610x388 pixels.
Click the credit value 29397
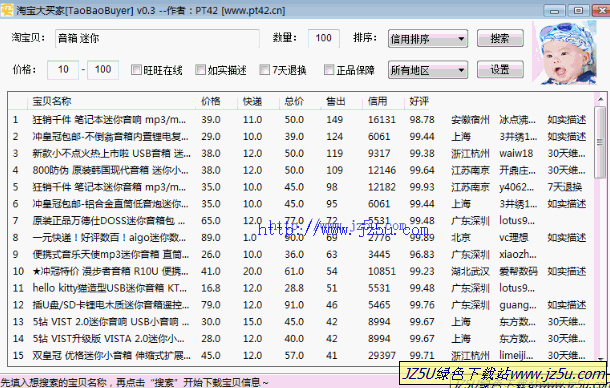coord(382,356)
